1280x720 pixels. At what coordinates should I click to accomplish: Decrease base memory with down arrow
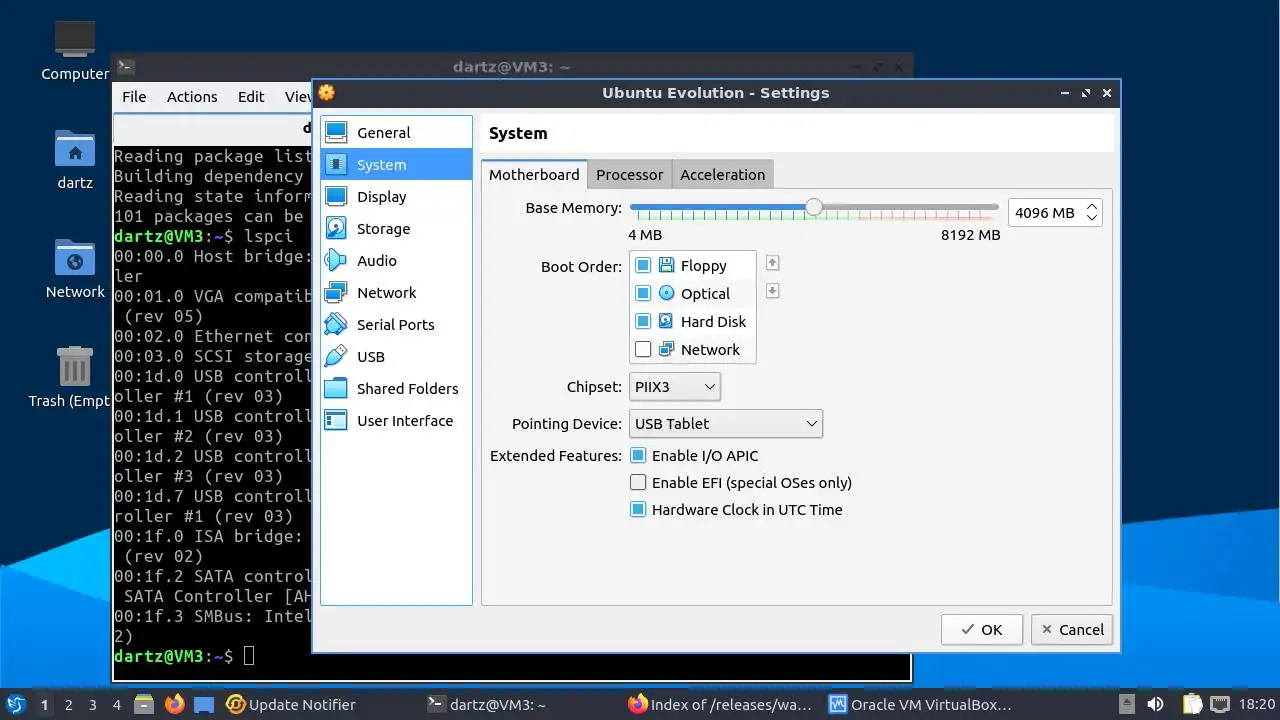click(1092, 218)
